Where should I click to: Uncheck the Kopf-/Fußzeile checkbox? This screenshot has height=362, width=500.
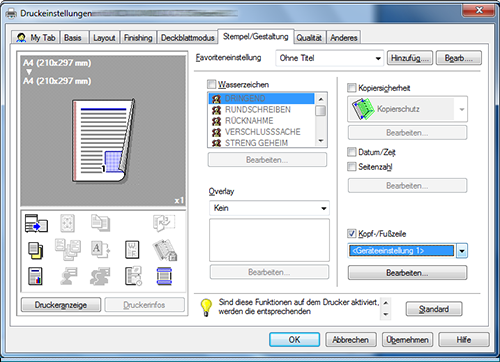coord(352,233)
